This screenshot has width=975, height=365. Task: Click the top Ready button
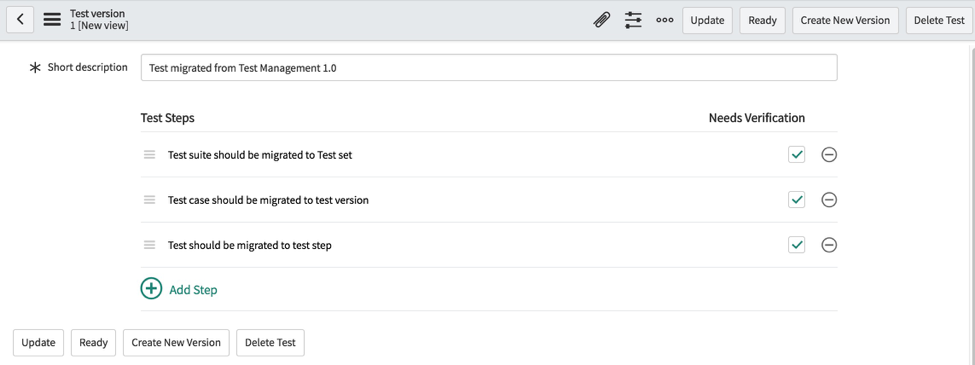tap(762, 20)
